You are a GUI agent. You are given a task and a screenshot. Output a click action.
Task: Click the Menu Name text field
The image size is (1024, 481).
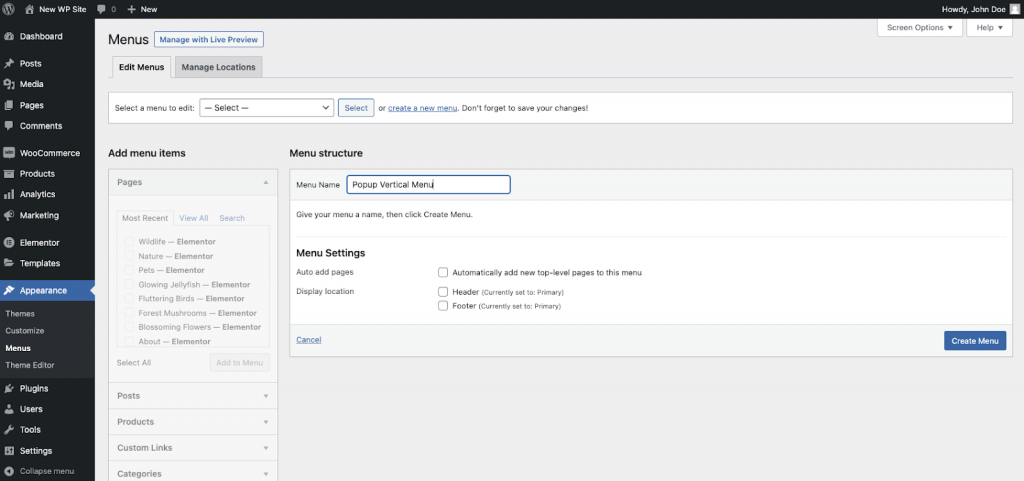click(x=428, y=185)
